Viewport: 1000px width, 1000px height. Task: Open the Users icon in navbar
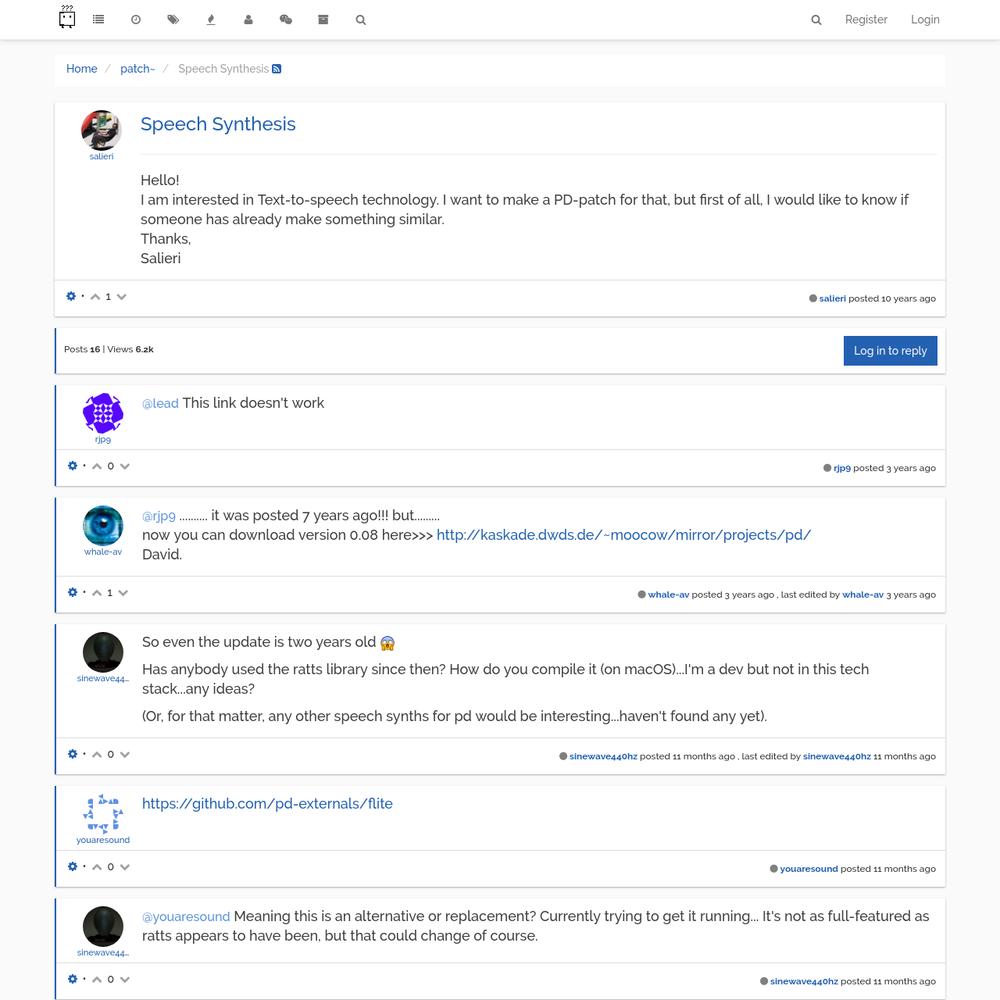[x=248, y=19]
